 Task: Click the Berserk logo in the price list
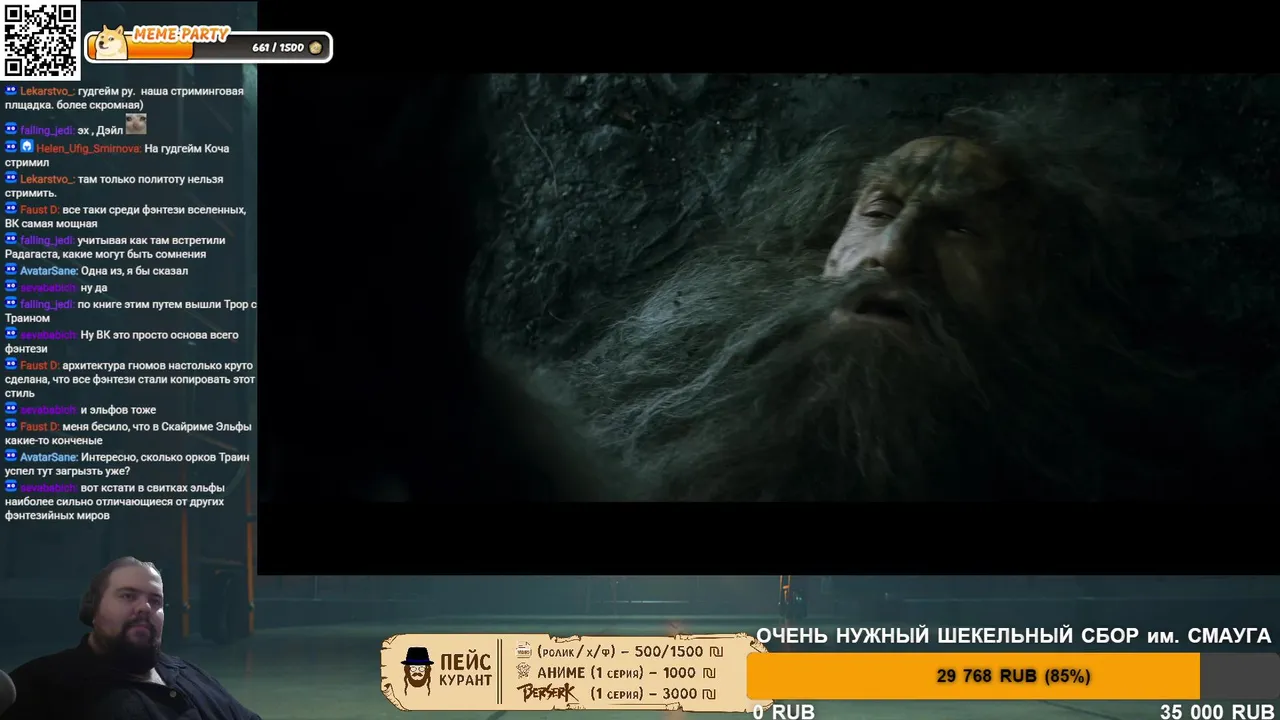547,693
